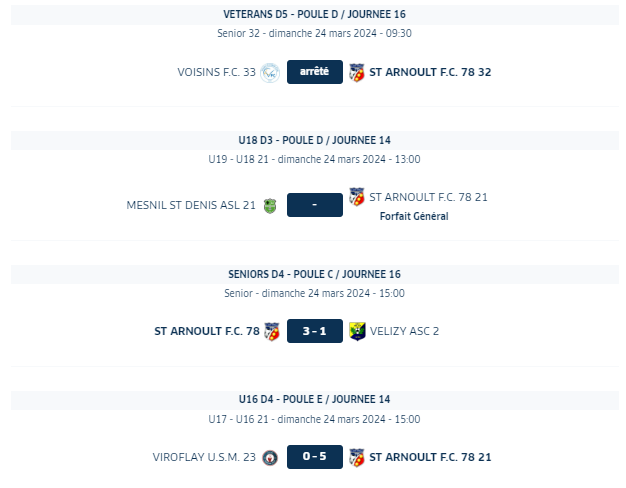
Task: Open U16 D4 - Poule E Journee 14 header
Action: [315, 399]
